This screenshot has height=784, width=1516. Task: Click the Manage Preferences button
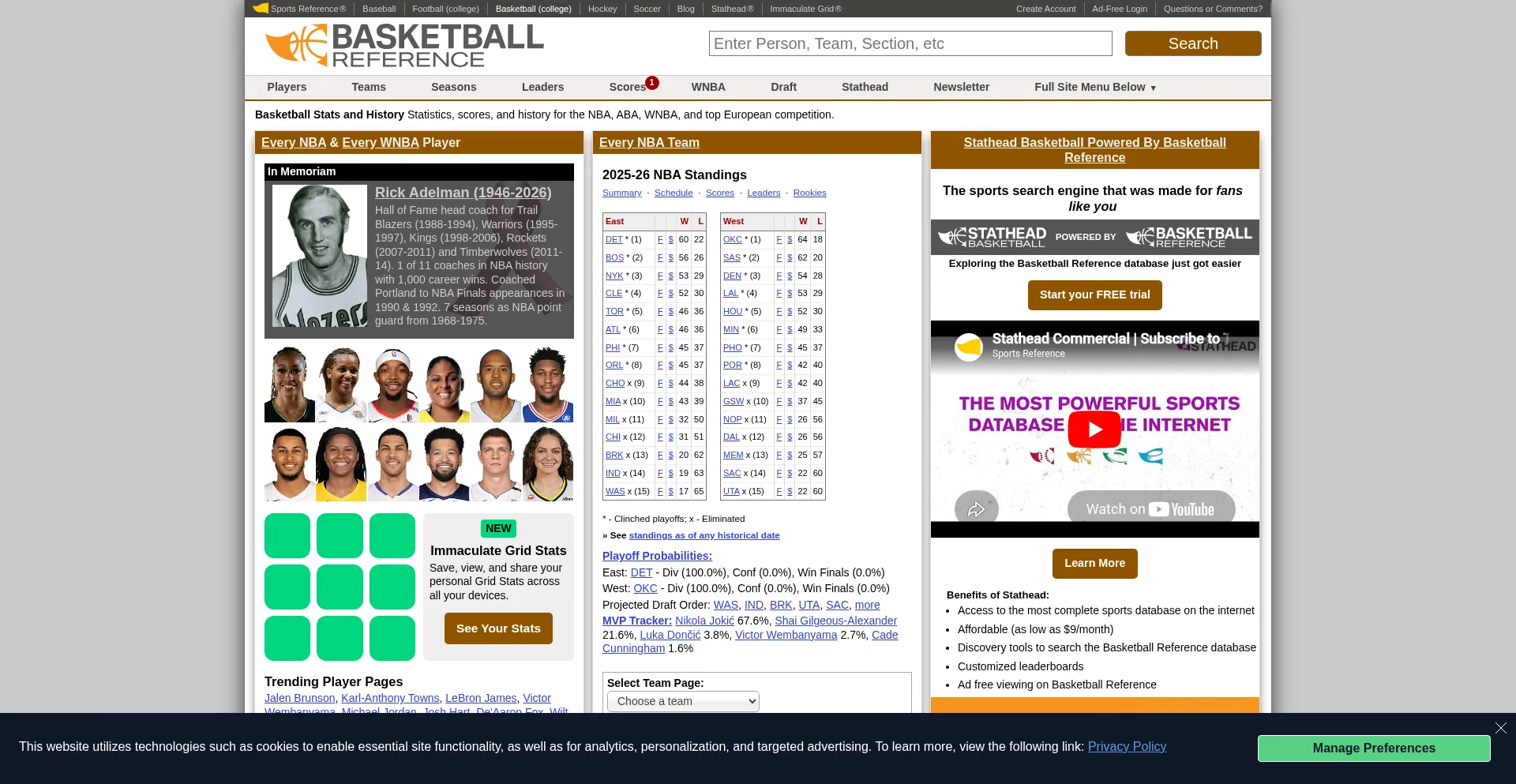[1374, 748]
